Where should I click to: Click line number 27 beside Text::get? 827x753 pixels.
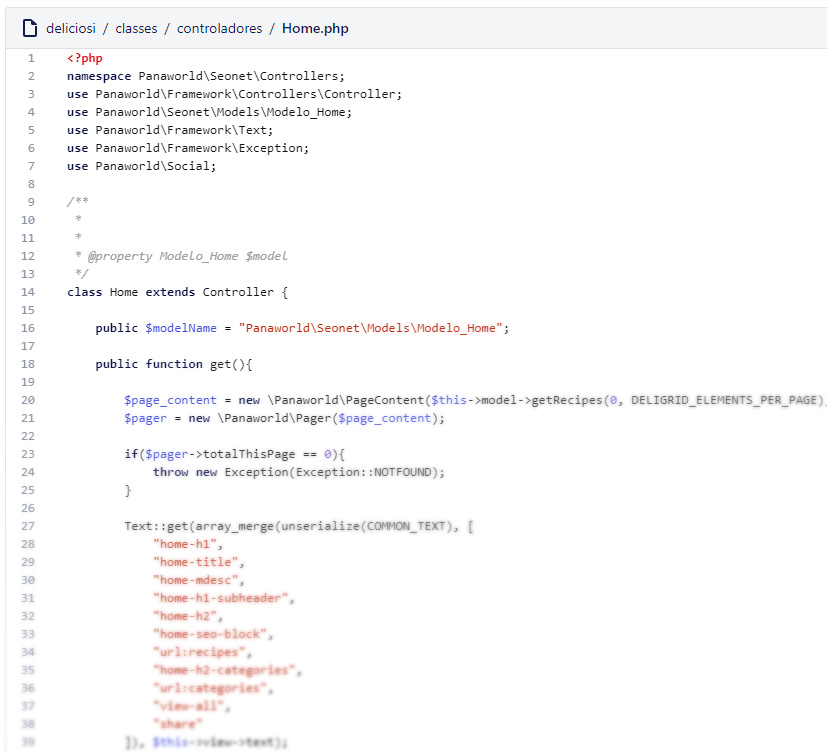pyautogui.click(x=30, y=526)
